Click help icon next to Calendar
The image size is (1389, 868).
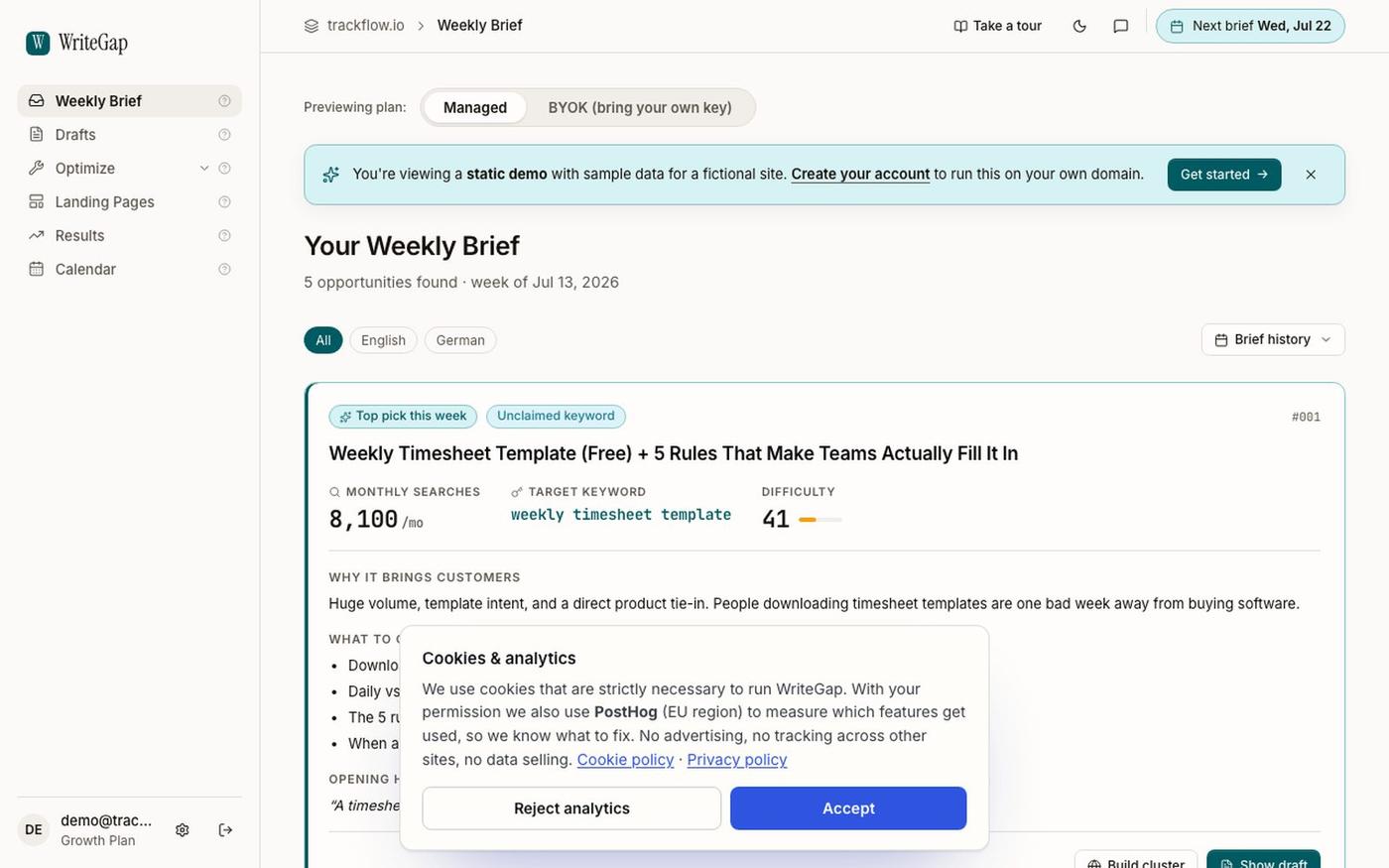click(x=224, y=270)
